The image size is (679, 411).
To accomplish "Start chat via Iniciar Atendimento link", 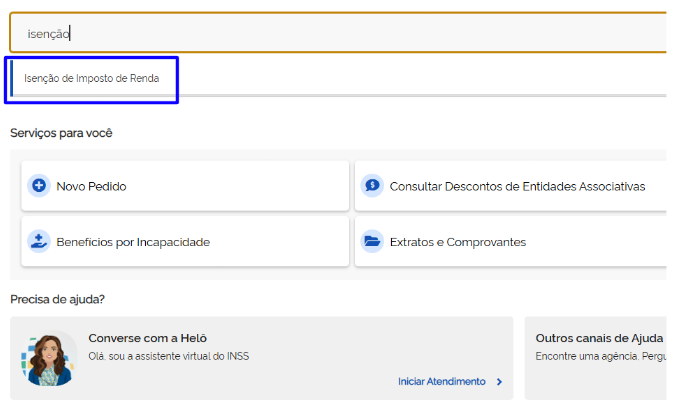I will click(x=441, y=382).
